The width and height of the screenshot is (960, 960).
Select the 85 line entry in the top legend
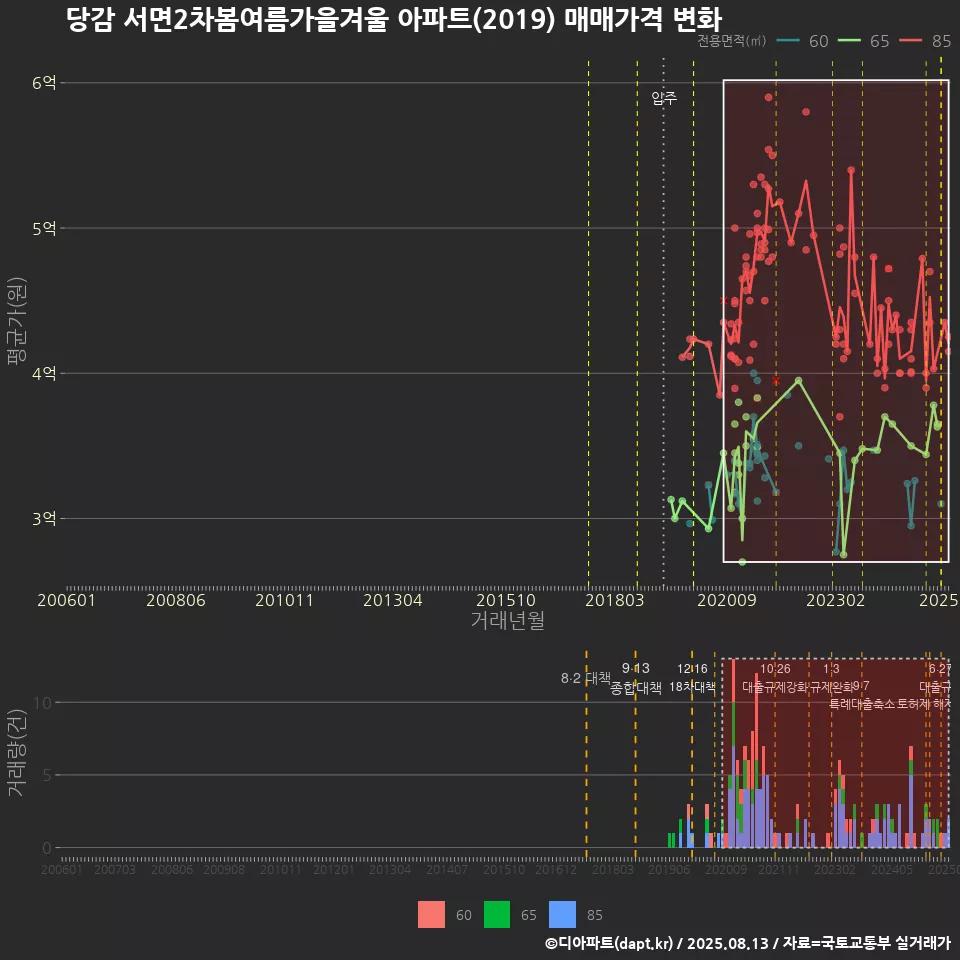(x=925, y=41)
